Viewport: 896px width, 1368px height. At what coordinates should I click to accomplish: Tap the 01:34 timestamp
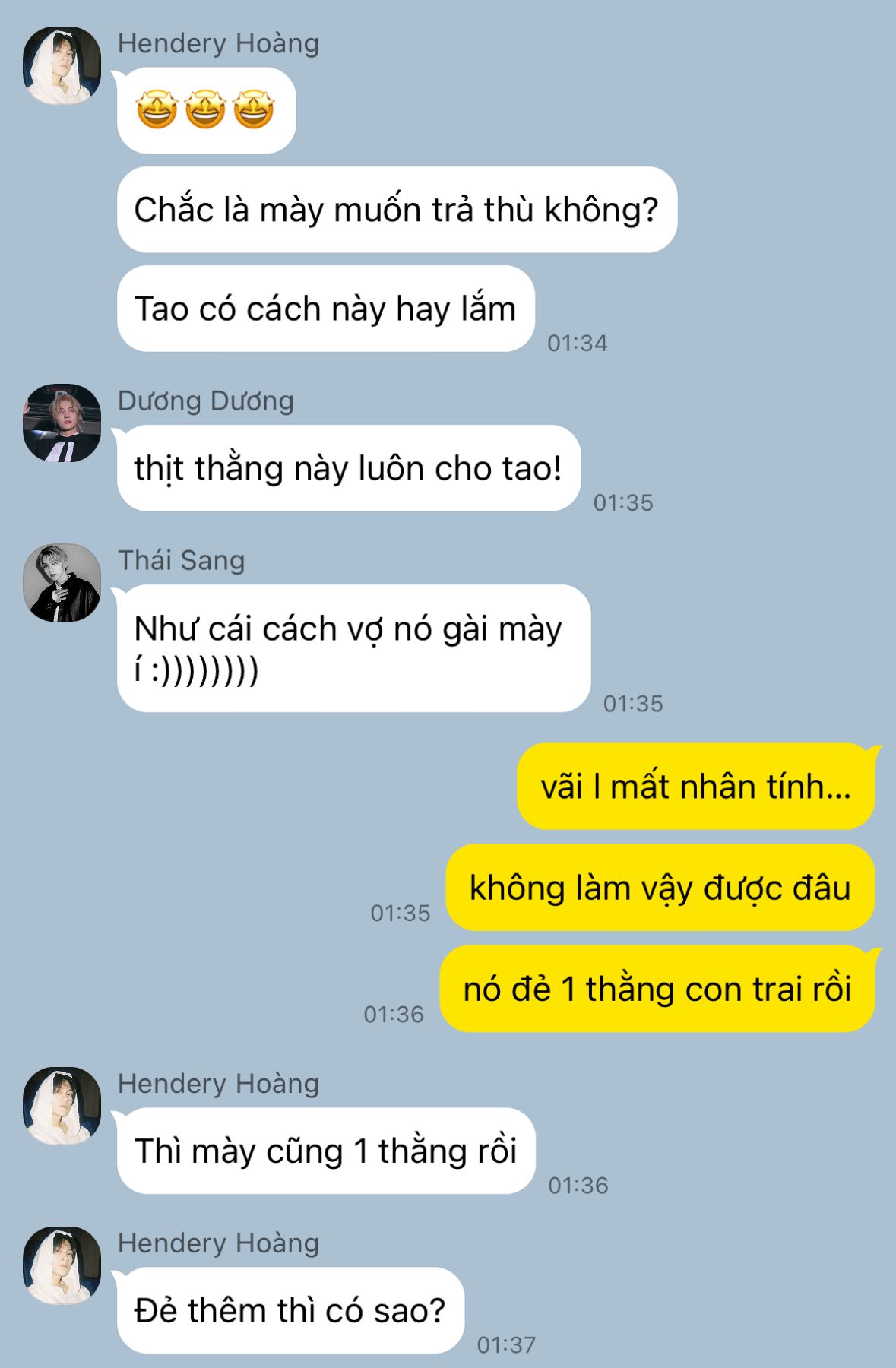[578, 343]
